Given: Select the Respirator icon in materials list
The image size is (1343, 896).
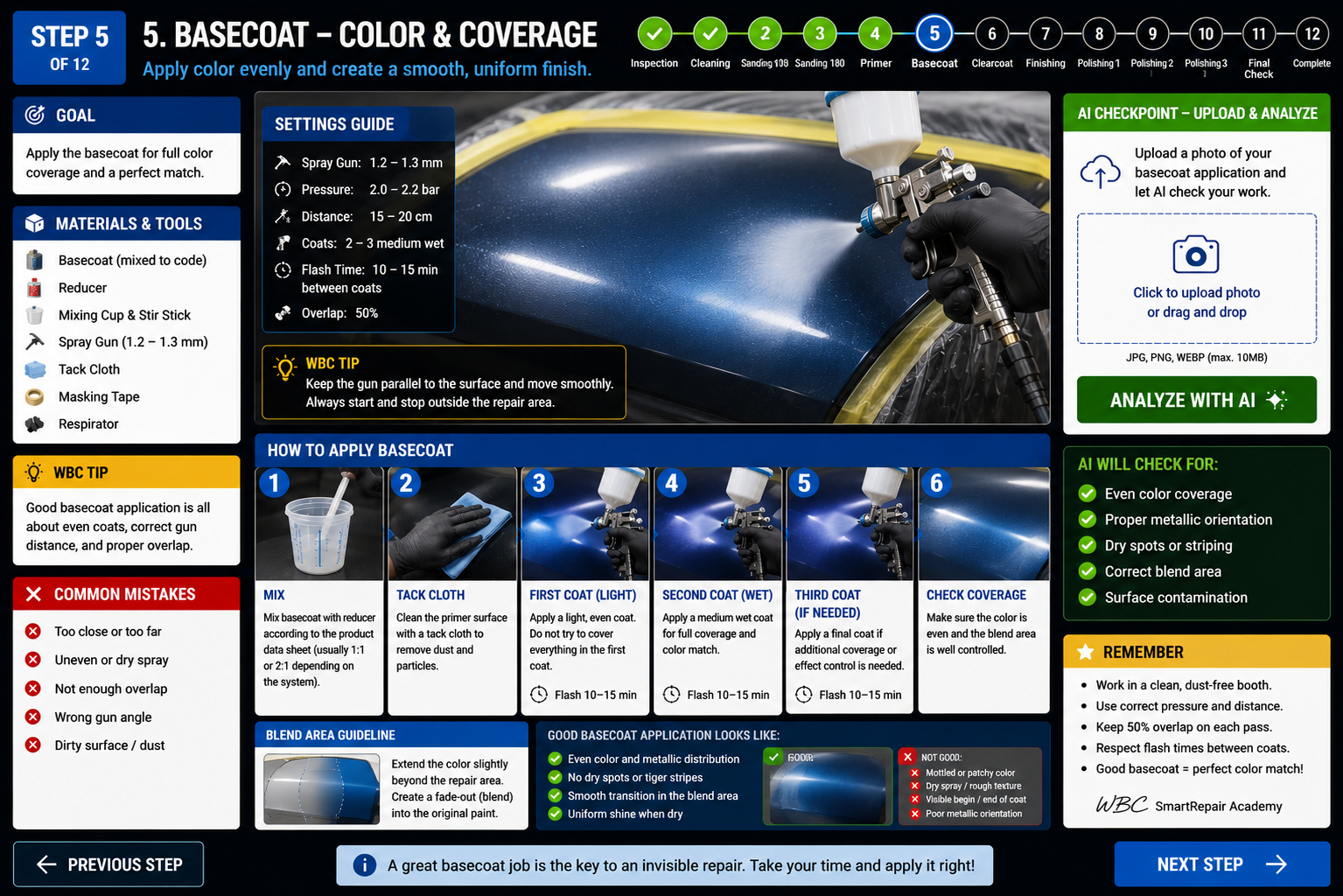Looking at the screenshot, I should (34, 424).
